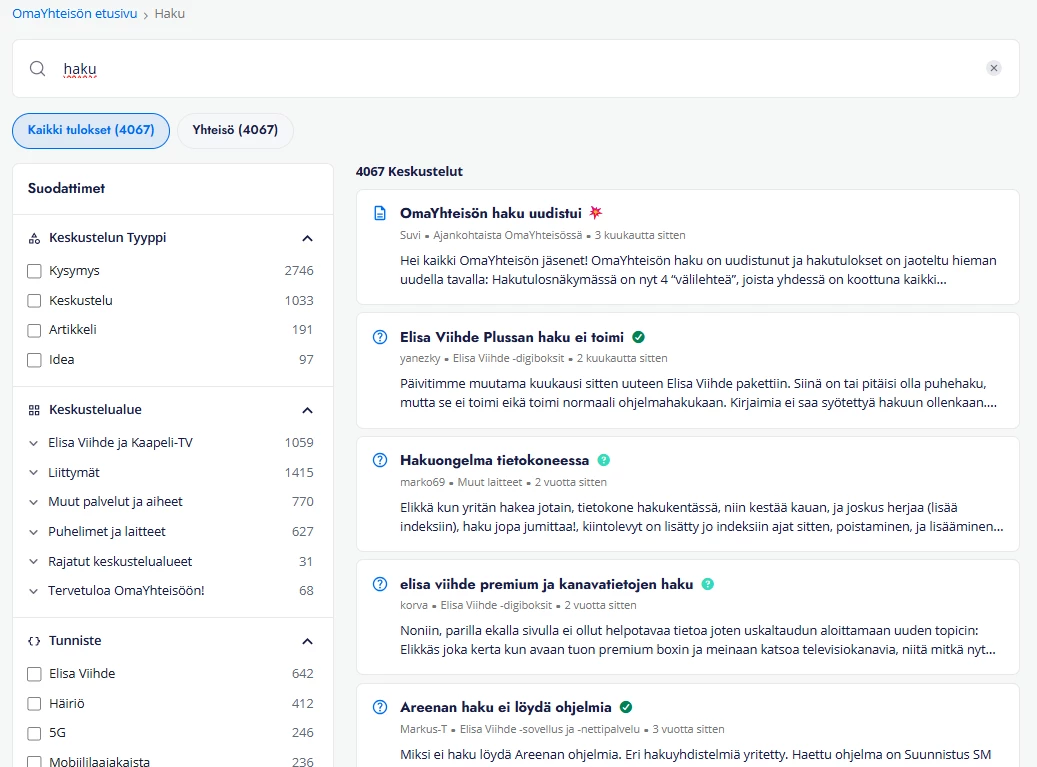Click the question icon beside Elisa Viihde Plussan haku

(x=380, y=337)
